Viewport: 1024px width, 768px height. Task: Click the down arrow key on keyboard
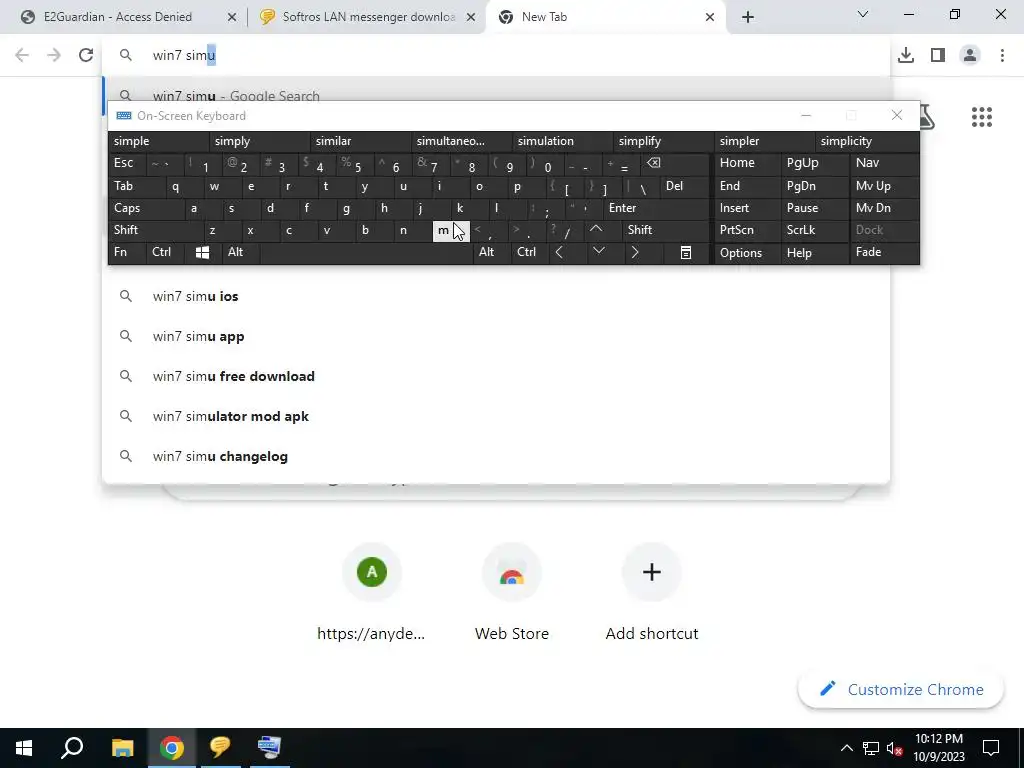(x=598, y=252)
